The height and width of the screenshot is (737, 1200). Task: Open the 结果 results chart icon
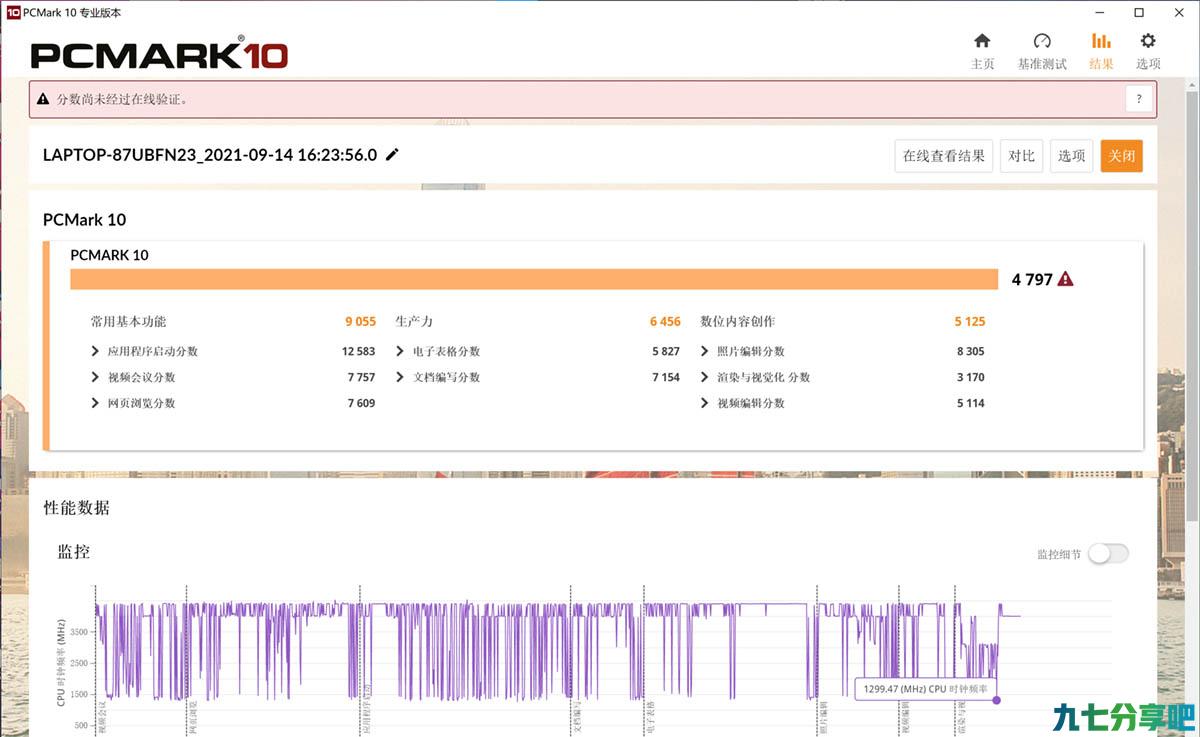click(x=1101, y=41)
